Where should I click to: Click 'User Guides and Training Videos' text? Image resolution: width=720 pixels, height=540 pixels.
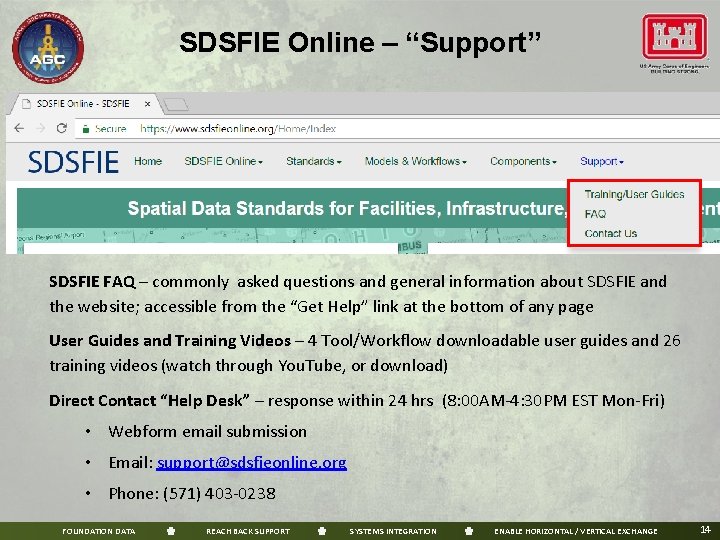tap(170, 341)
